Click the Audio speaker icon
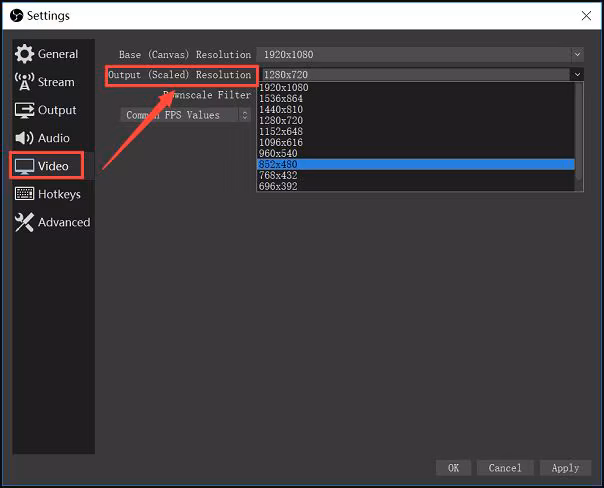604x488 pixels. click(24, 138)
